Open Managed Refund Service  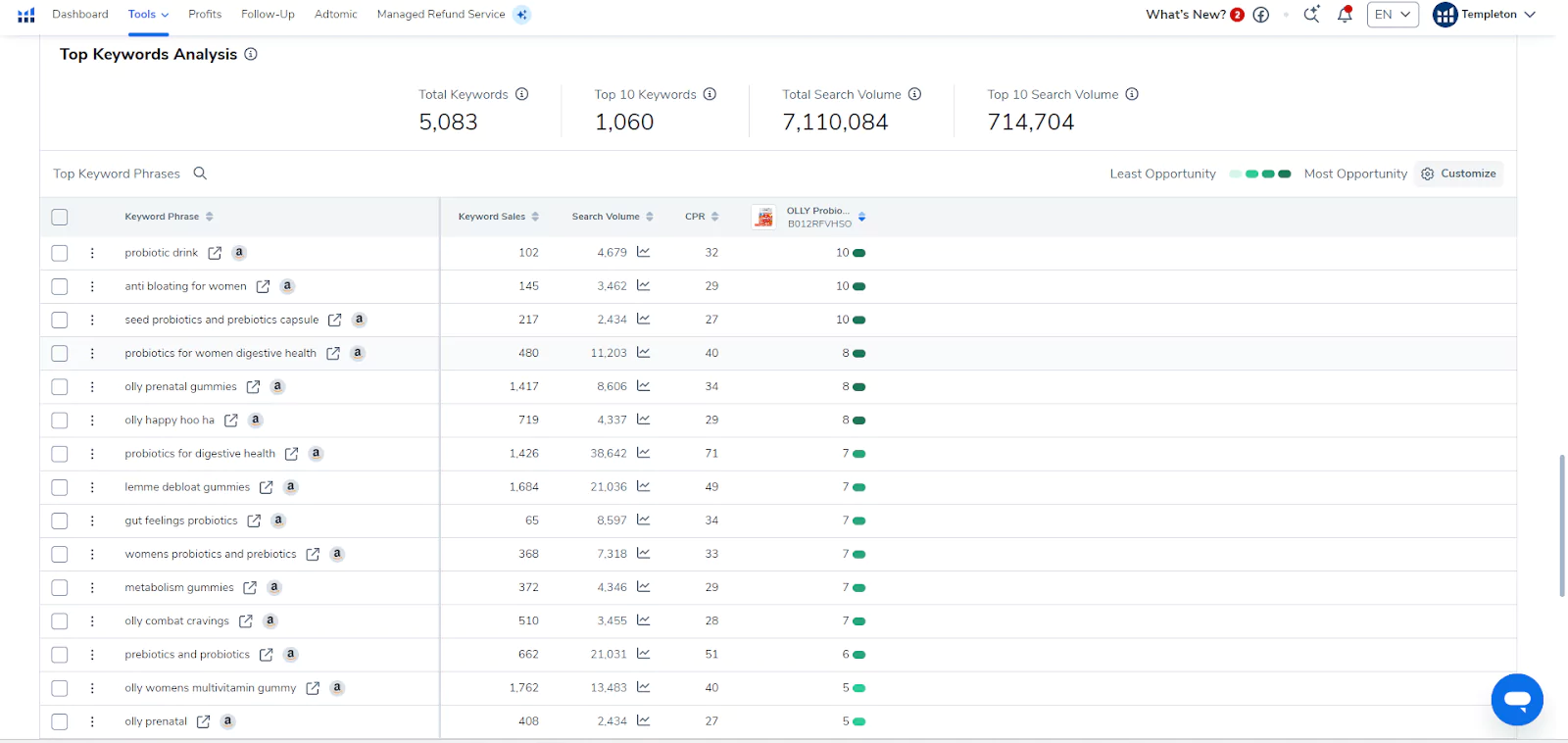pyautogui.click(x=441, y=15)
